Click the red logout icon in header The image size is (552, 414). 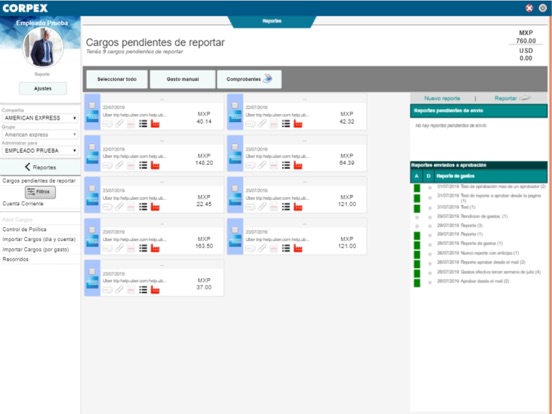click(529, 8)
